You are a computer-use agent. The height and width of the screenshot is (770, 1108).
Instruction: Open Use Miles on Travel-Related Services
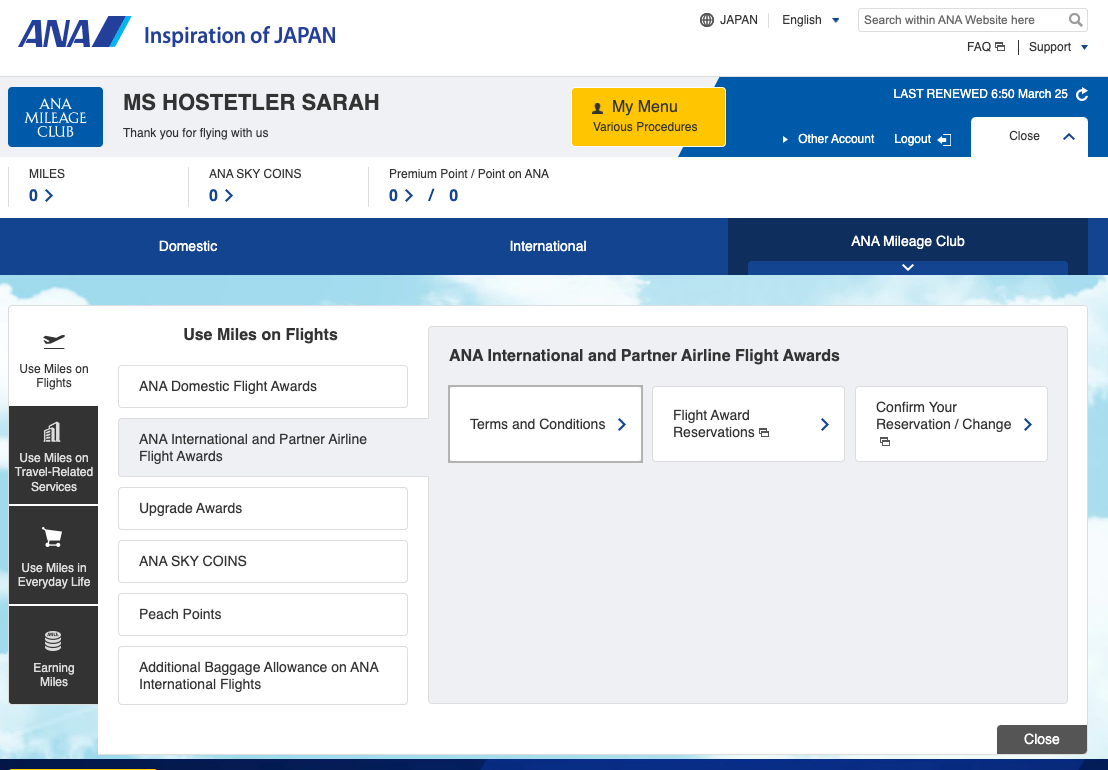click(x=54, y=455)
